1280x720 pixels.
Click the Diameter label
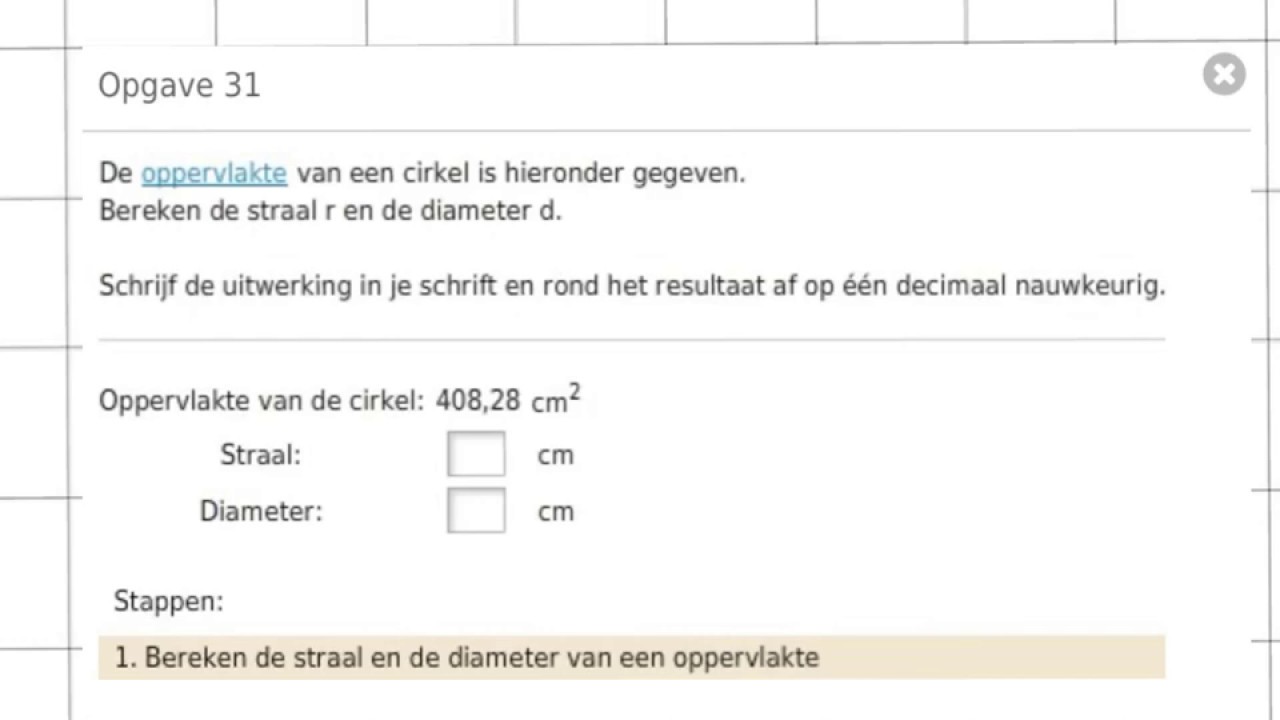tap(261, 511)
